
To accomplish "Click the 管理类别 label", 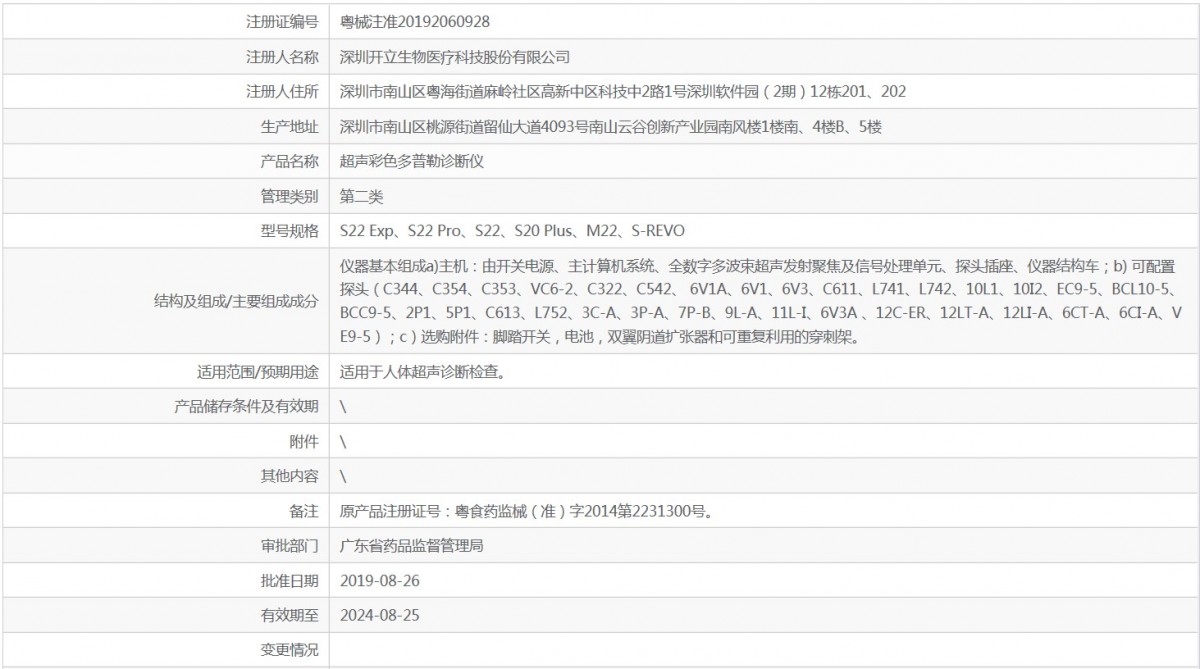I will click(x=290, y=196).
